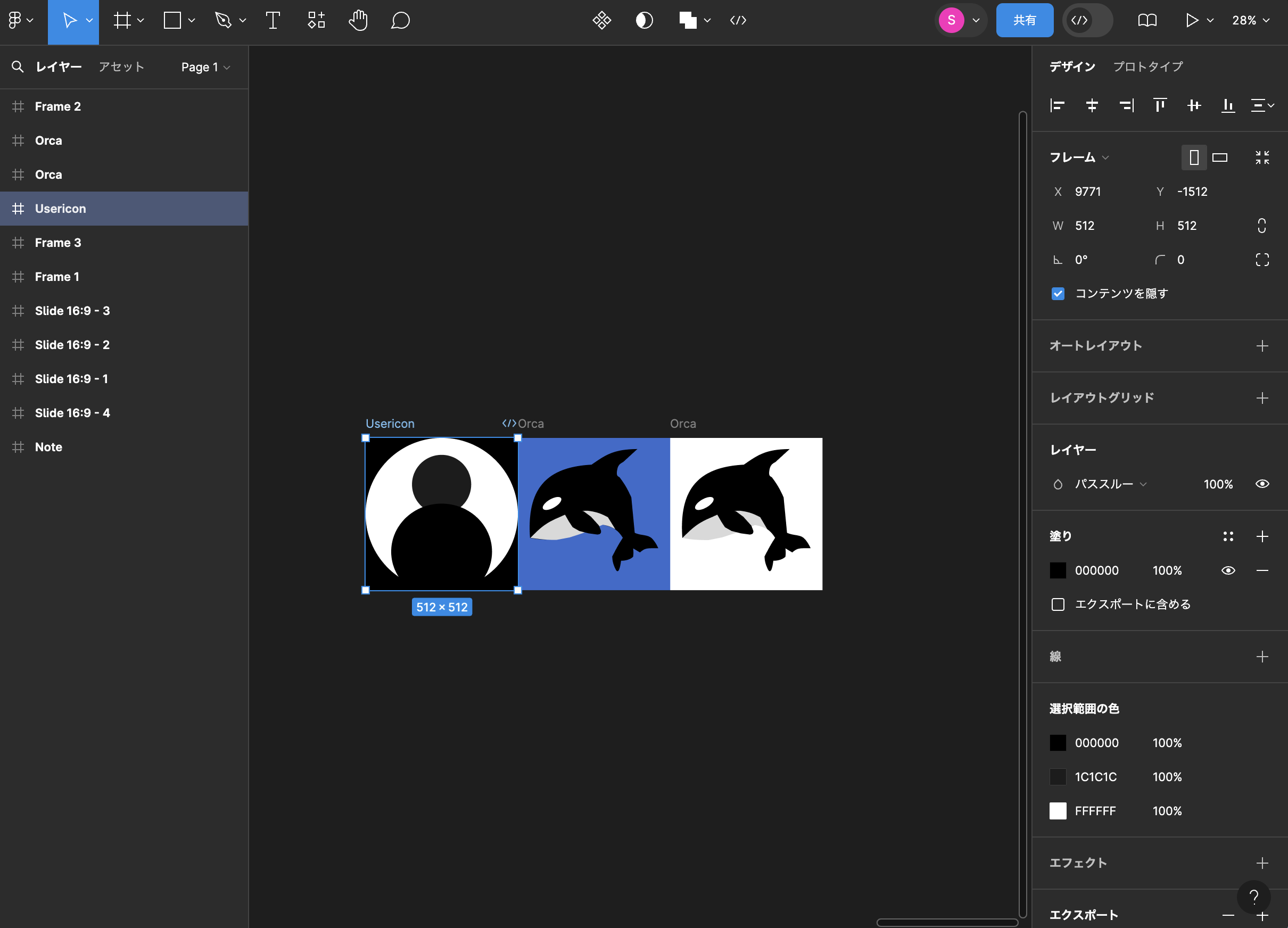The image size is (1288, 928).
Task: Add a stroke in 線 section
Action: pyautogui.click(x=1262, y=657)
